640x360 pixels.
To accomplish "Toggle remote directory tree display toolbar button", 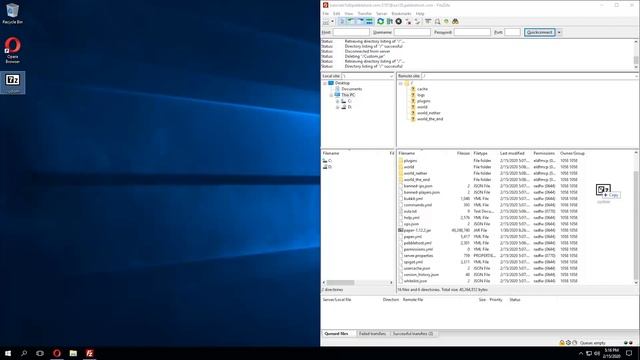I will pos(360,22).
